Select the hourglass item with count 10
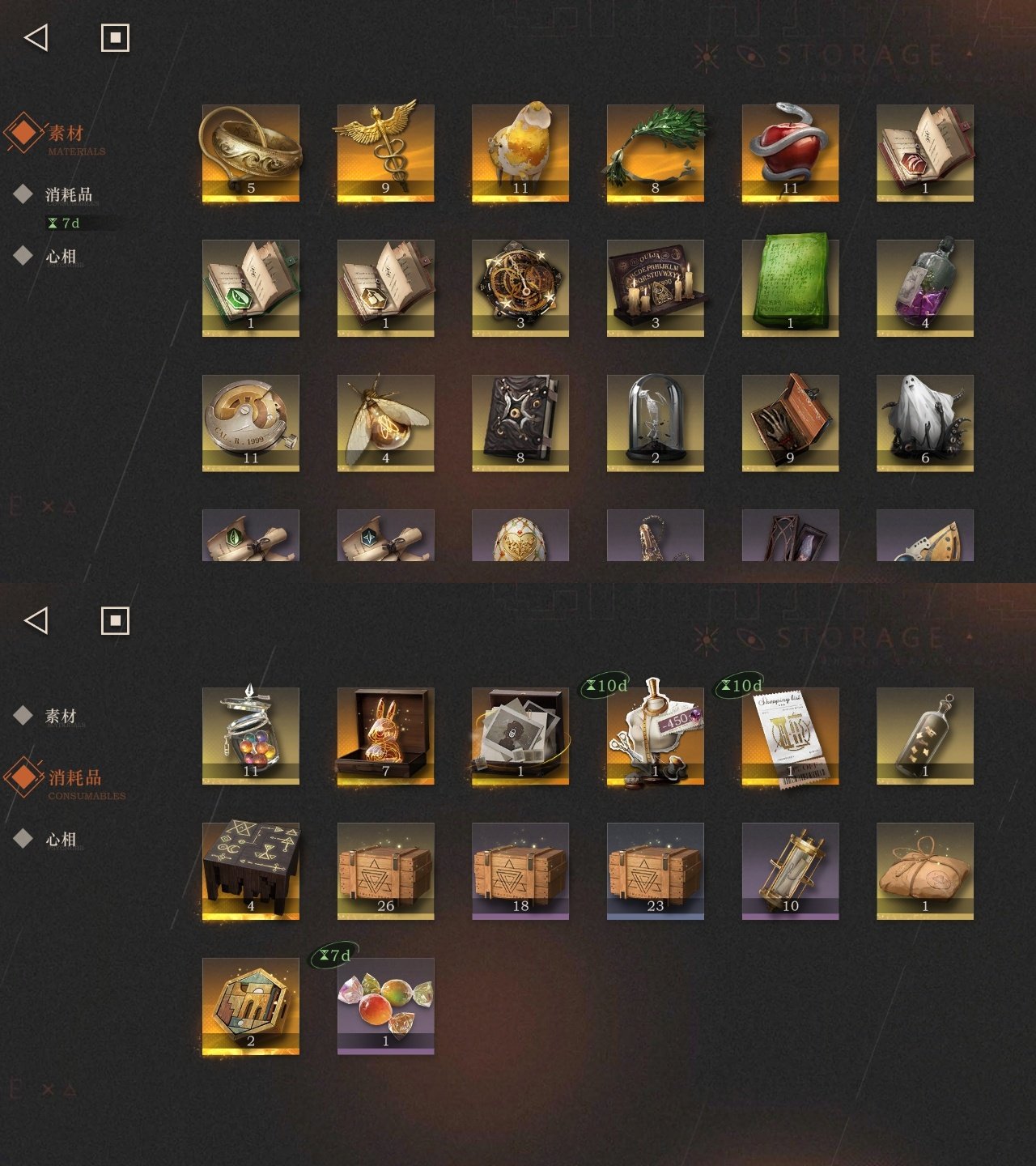Image resolution: width=1036 pixels, height=1166 pixels. pos(790,871)
